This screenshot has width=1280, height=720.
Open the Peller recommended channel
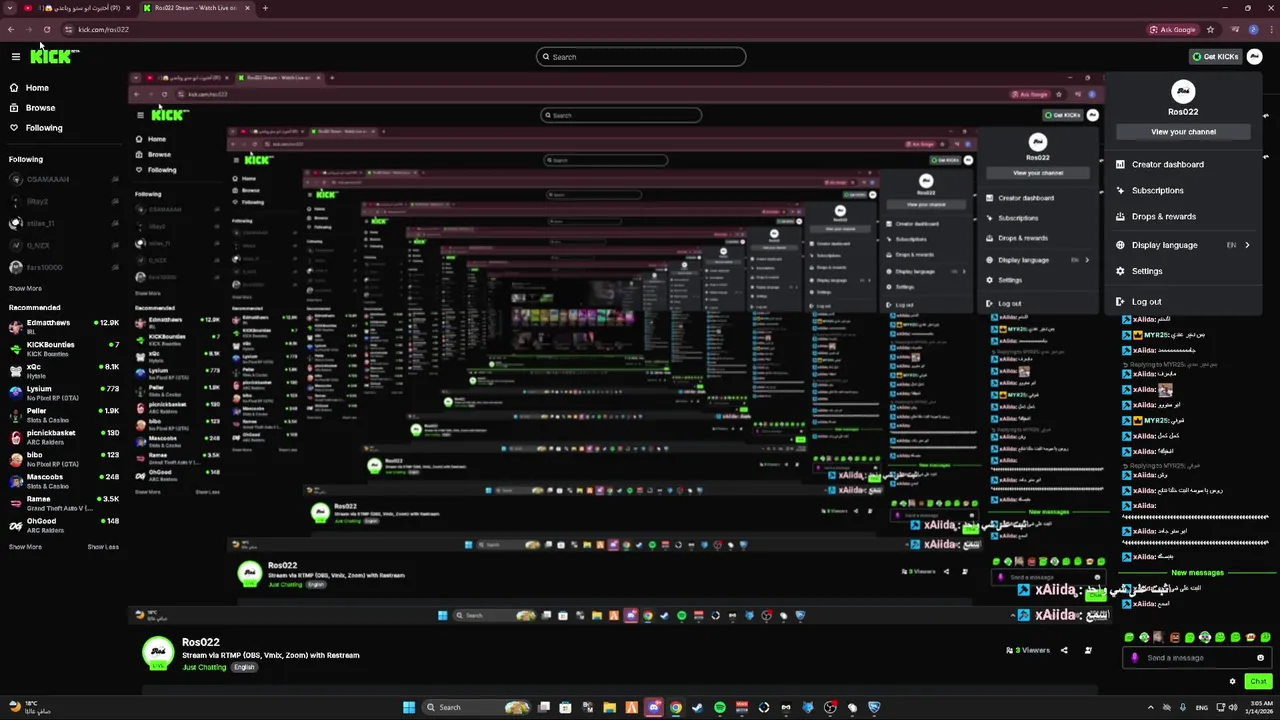pyautogui.click(x=64, y=414)
